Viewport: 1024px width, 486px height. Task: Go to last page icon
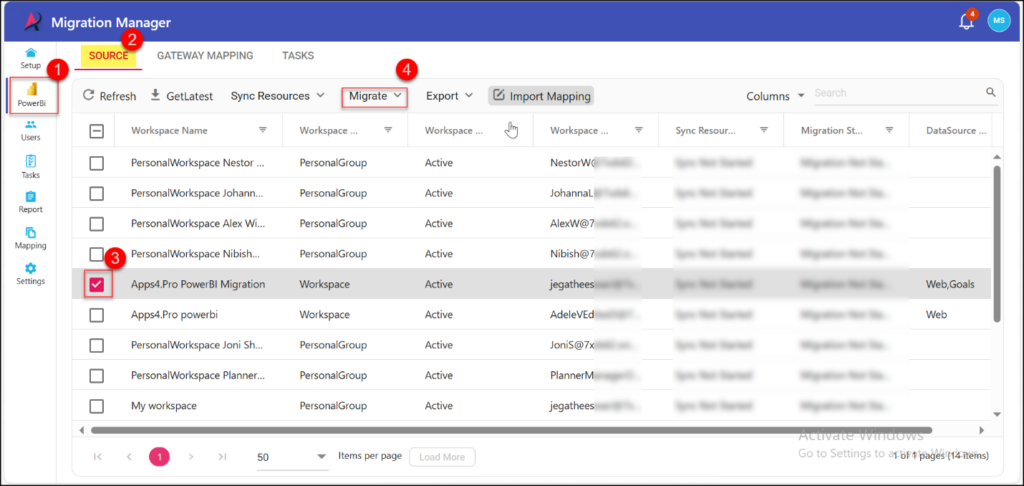(x=222, y=457)
